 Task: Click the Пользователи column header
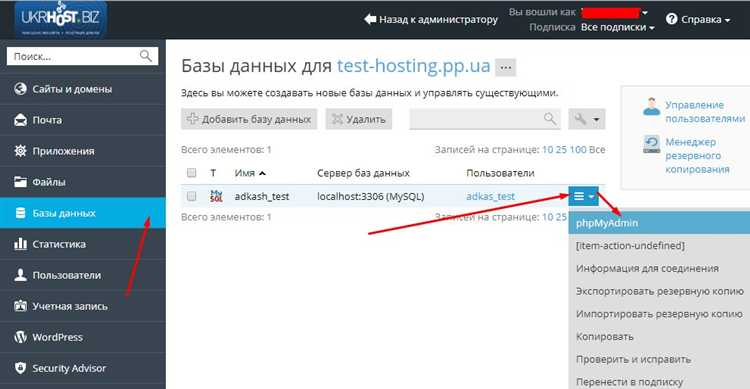500,173
